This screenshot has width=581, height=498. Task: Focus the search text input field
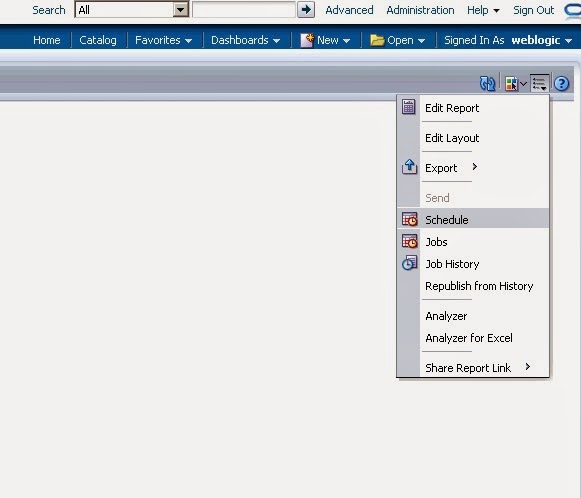[x=244, y=10]
